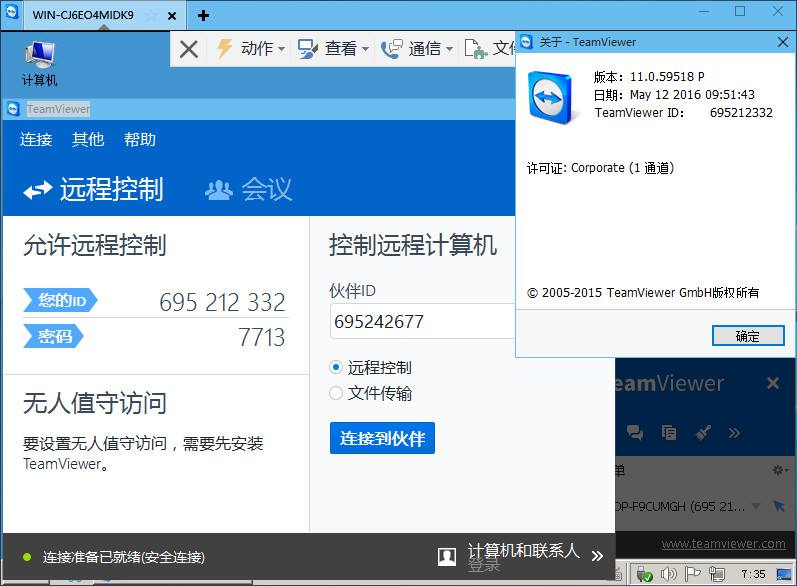The image size is (797, 586).
Task: Expand more tools chevron in TeamViewer panel
Action: point(734,433)
